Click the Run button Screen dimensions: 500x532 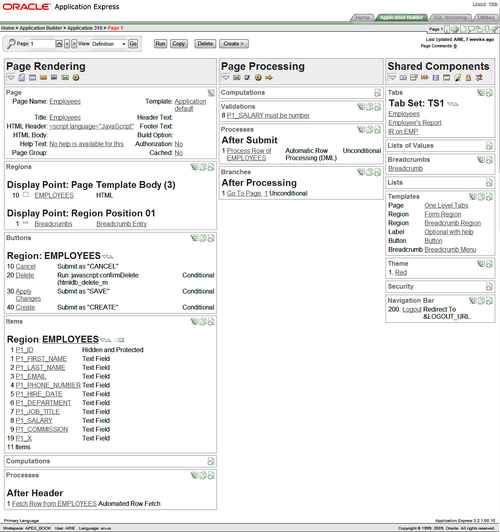[x=160, y=44]
